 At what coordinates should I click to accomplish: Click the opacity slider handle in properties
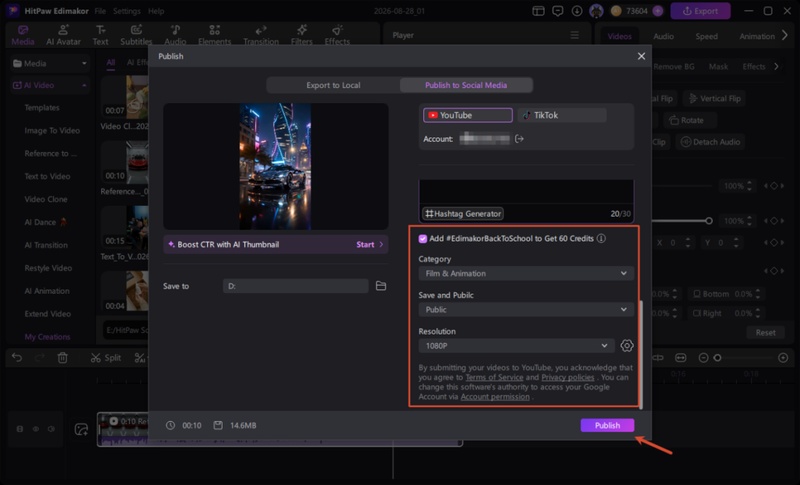709,221
